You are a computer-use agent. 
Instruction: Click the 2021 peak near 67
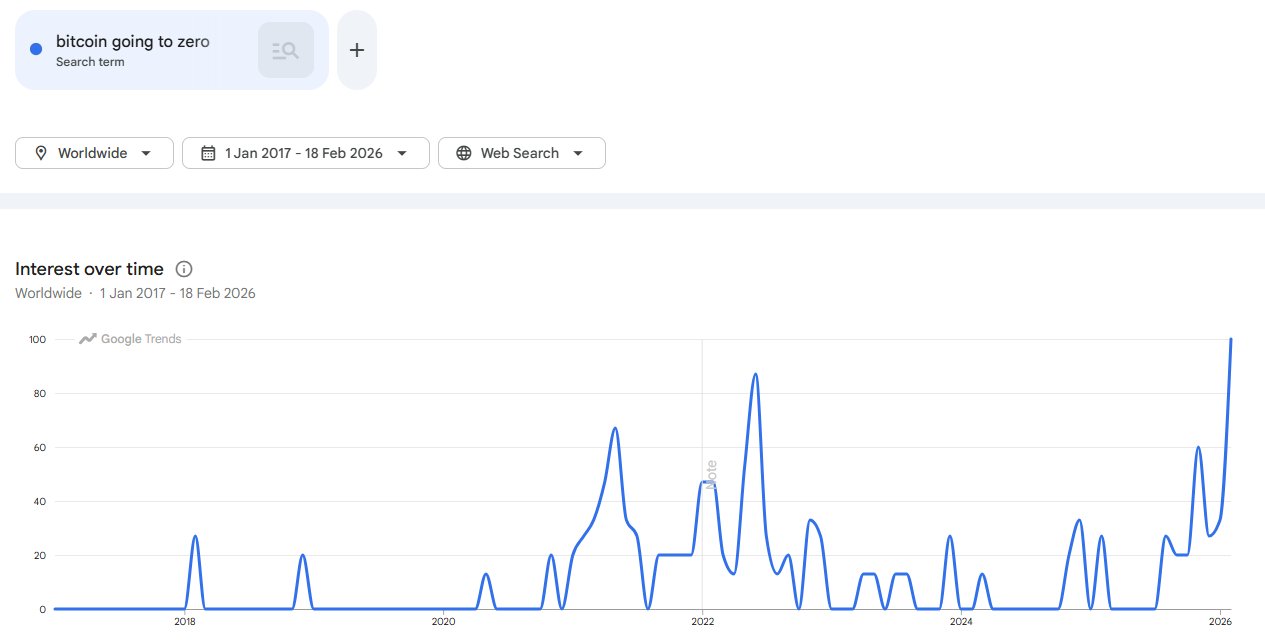615,429
